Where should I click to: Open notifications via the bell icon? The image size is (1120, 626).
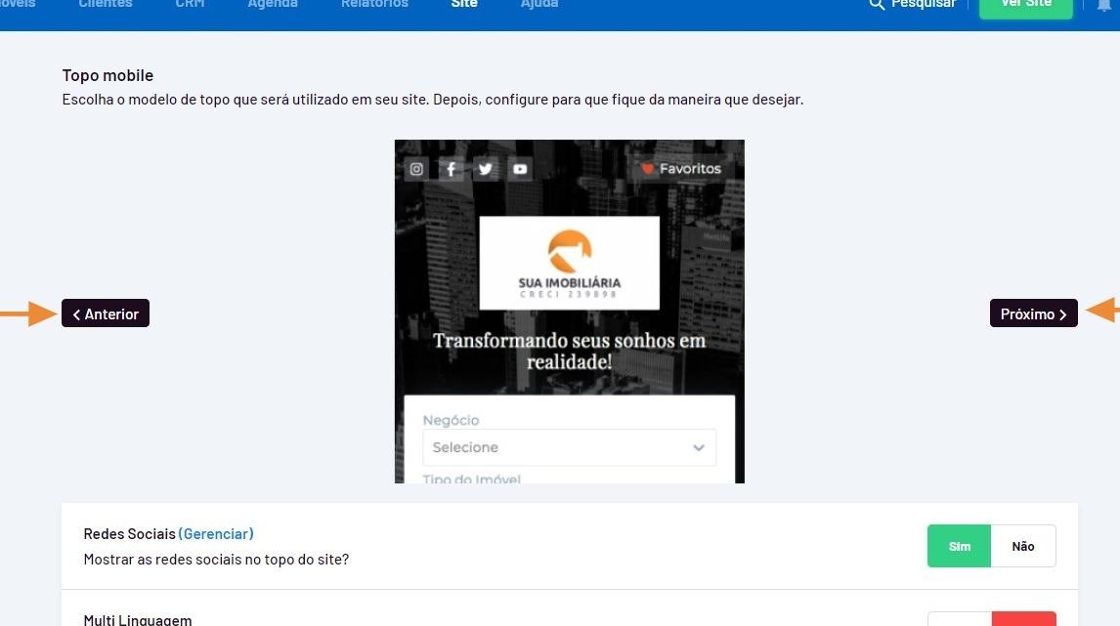pyautogui.click(x=1104, y=6)
